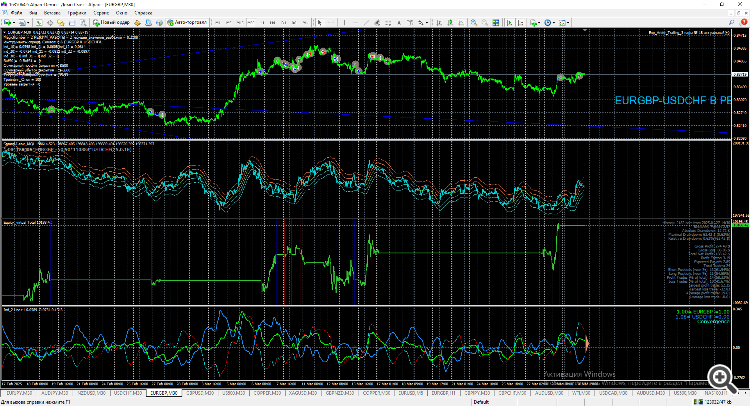This screenshot has height=406, width=750.
Task: Select the text tool
Action: 399,22
